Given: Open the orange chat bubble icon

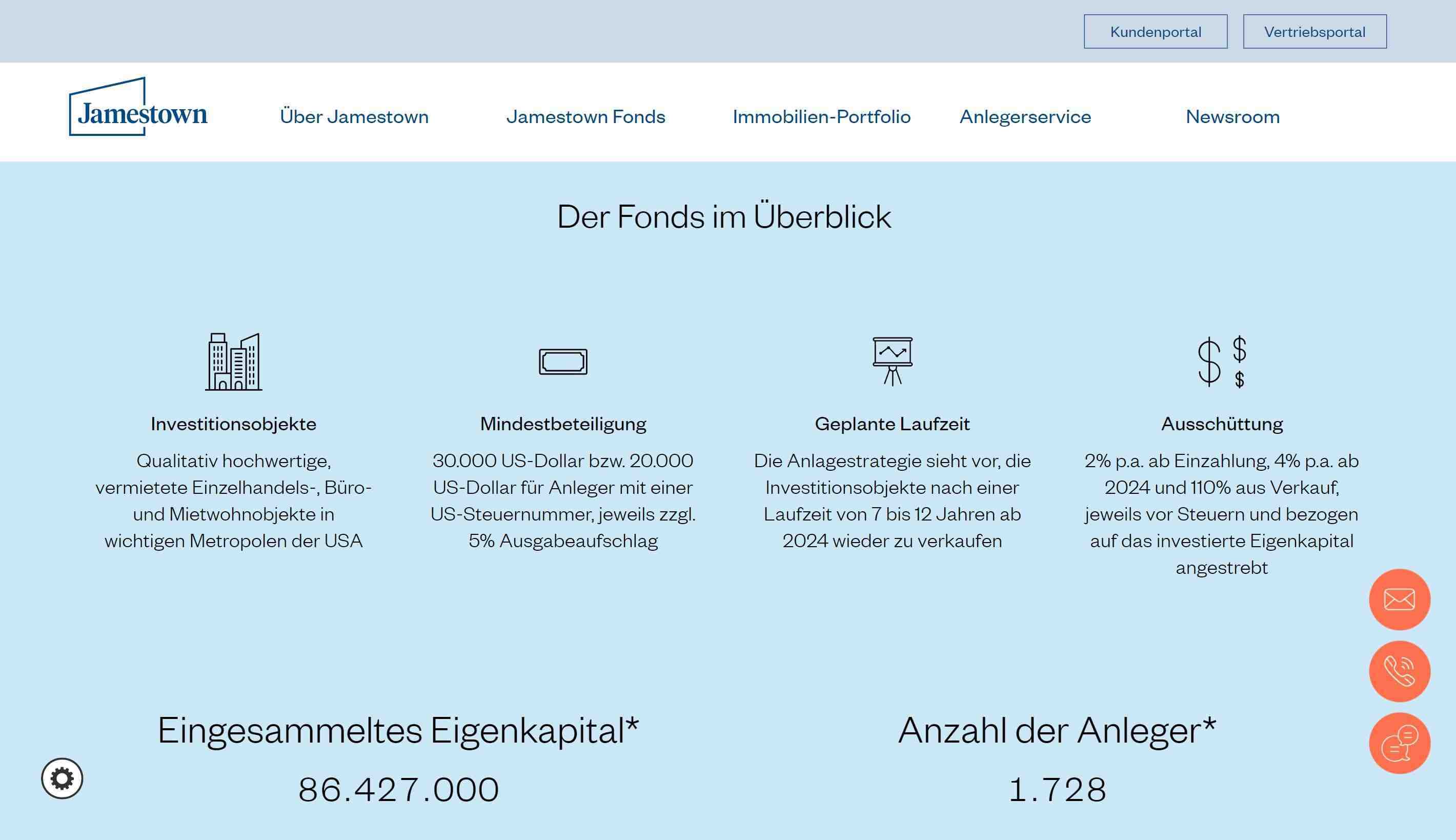Looking at the screenshot, I should pos(1399,743).
